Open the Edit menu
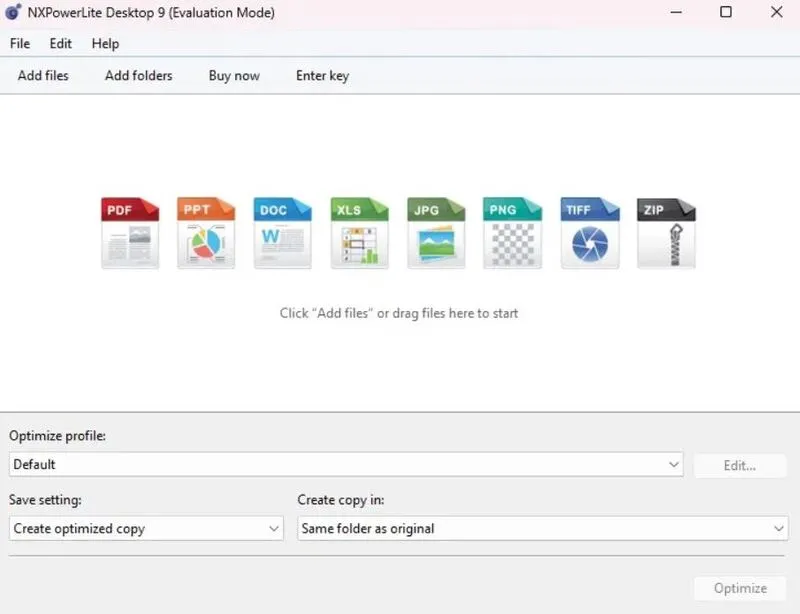This screenshot has width=800, height=614. 61,44
